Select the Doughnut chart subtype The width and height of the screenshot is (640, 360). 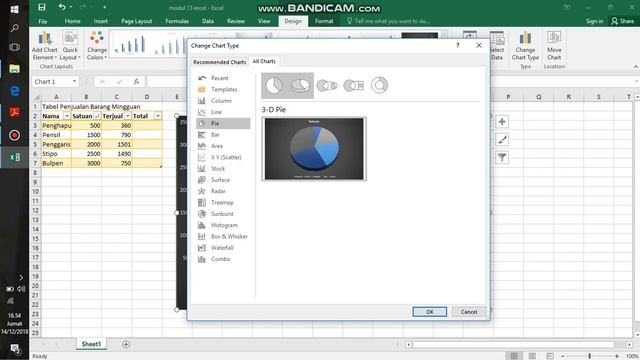point(379,85)
